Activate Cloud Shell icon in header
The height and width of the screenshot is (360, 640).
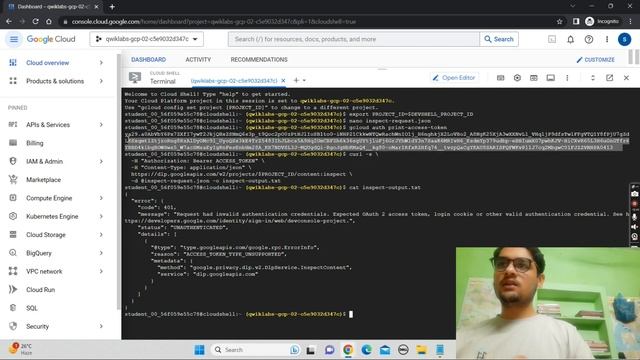[x=552, y=39]
